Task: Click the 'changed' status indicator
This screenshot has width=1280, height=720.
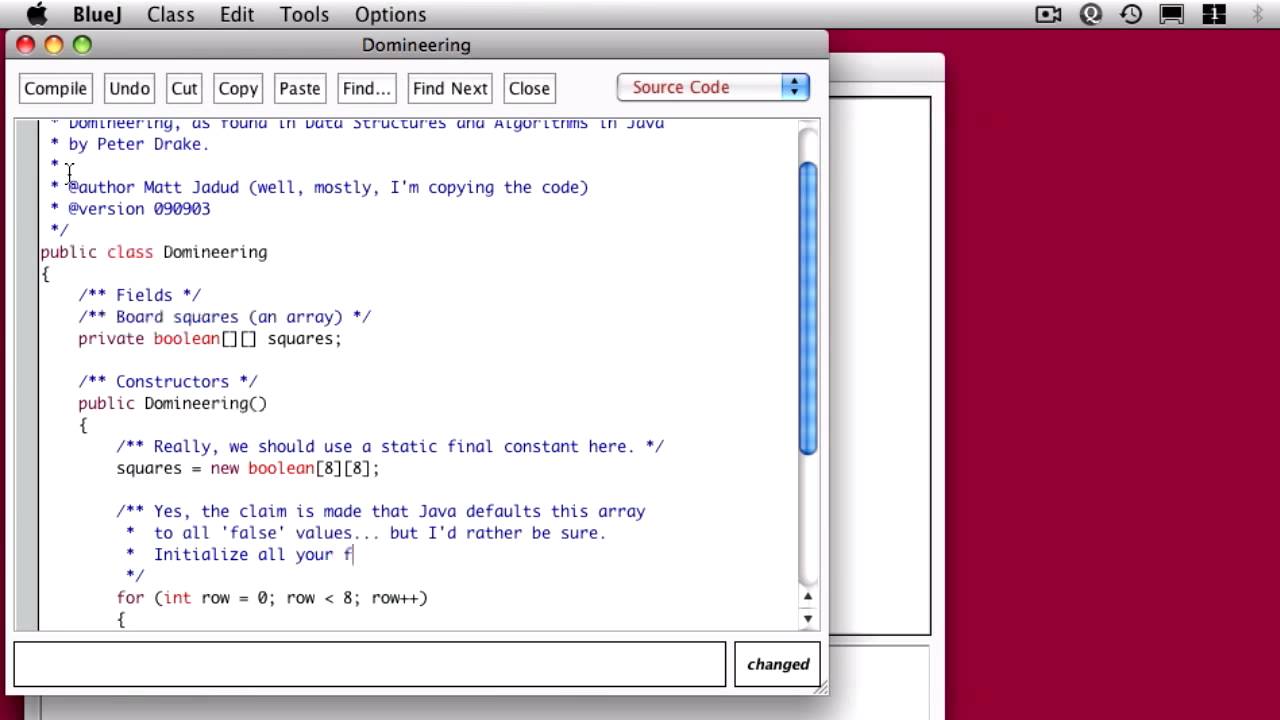Action: pos(778,664)
